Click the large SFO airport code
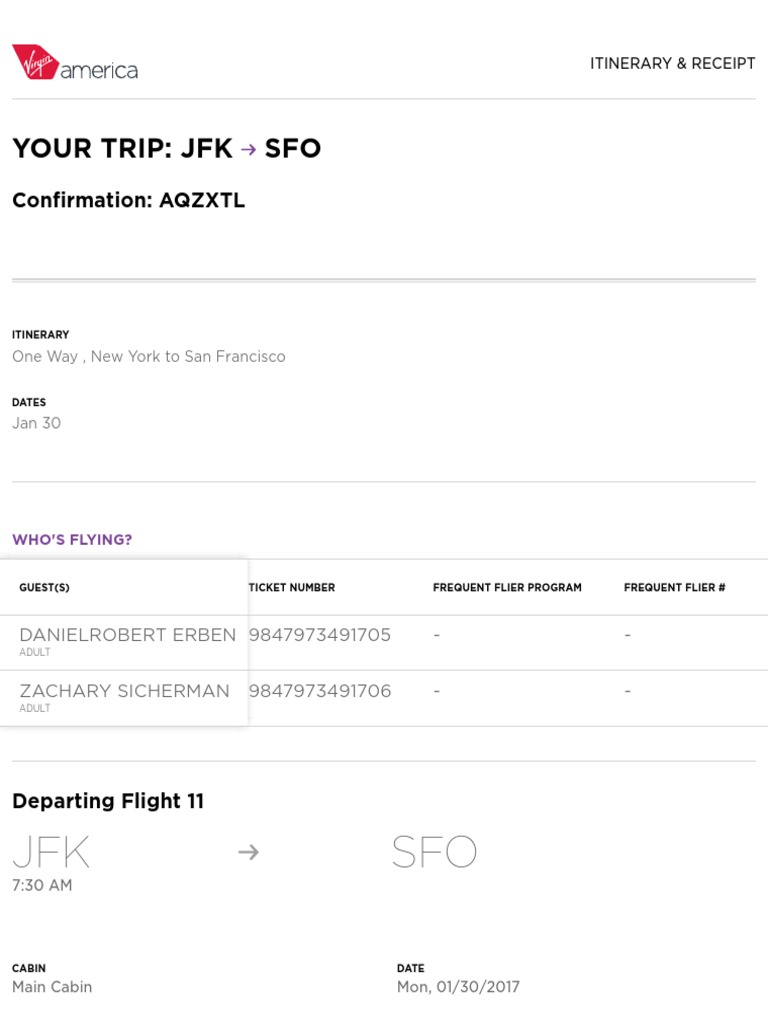This screenshot has width=768, height=1024. point(434,852)
